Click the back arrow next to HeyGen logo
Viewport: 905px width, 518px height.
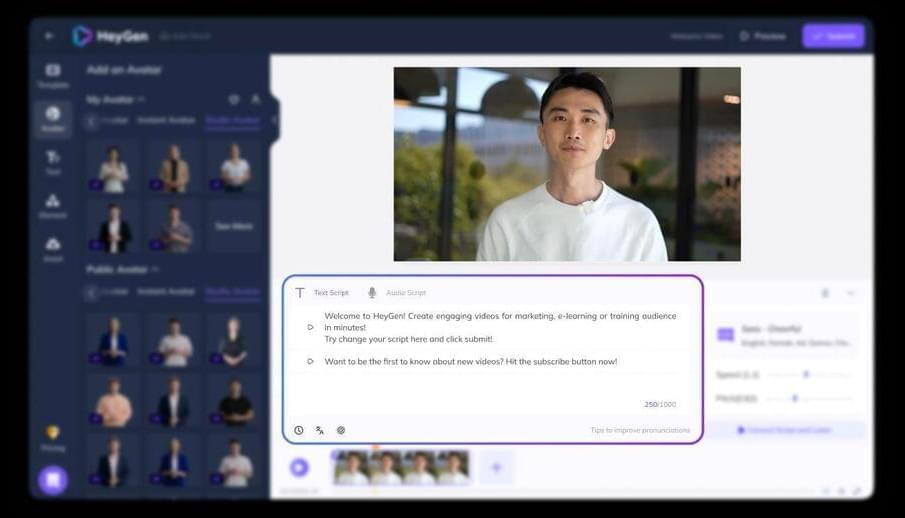(x=50, y=36)
